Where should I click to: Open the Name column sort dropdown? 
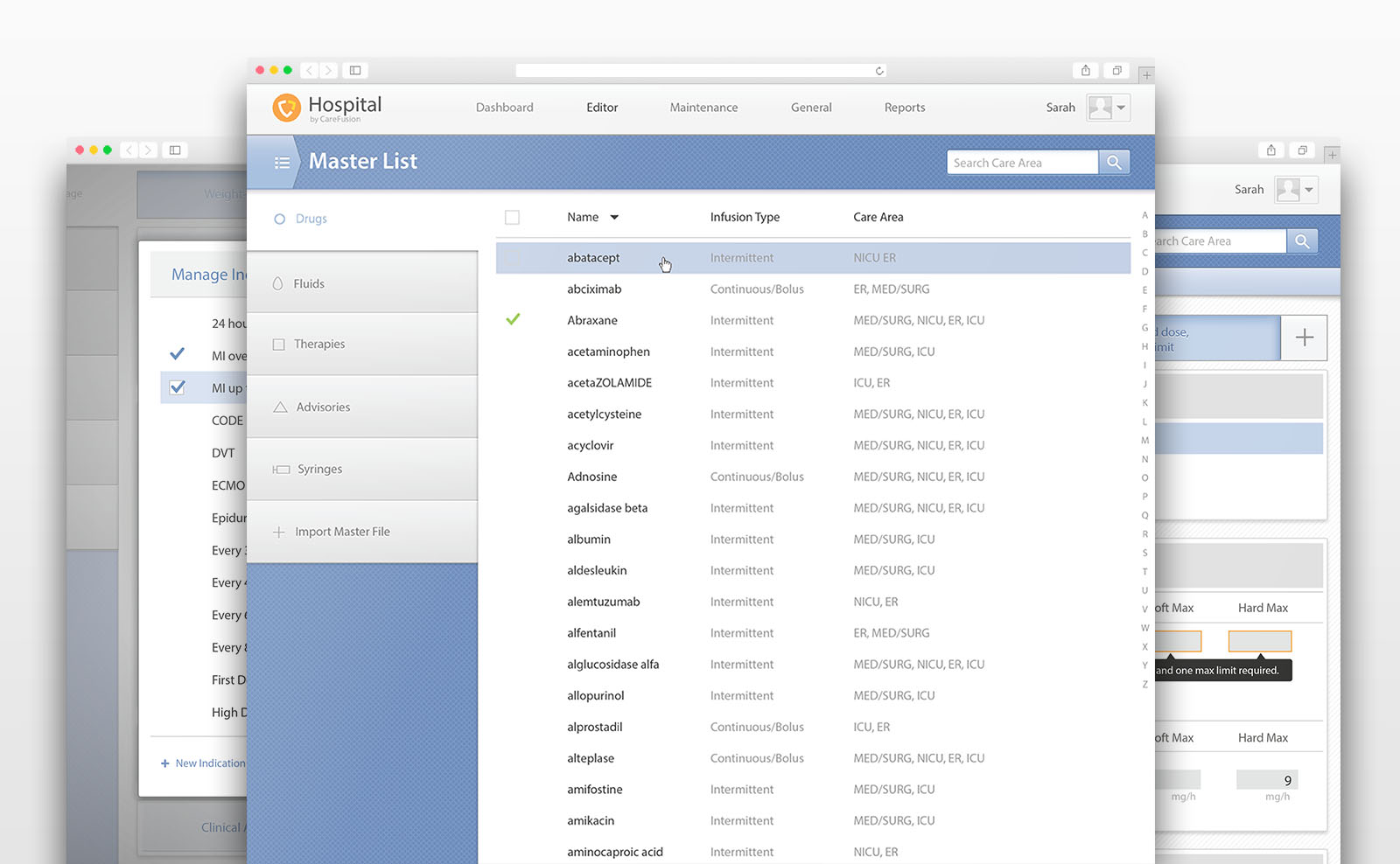click(616, 217)
